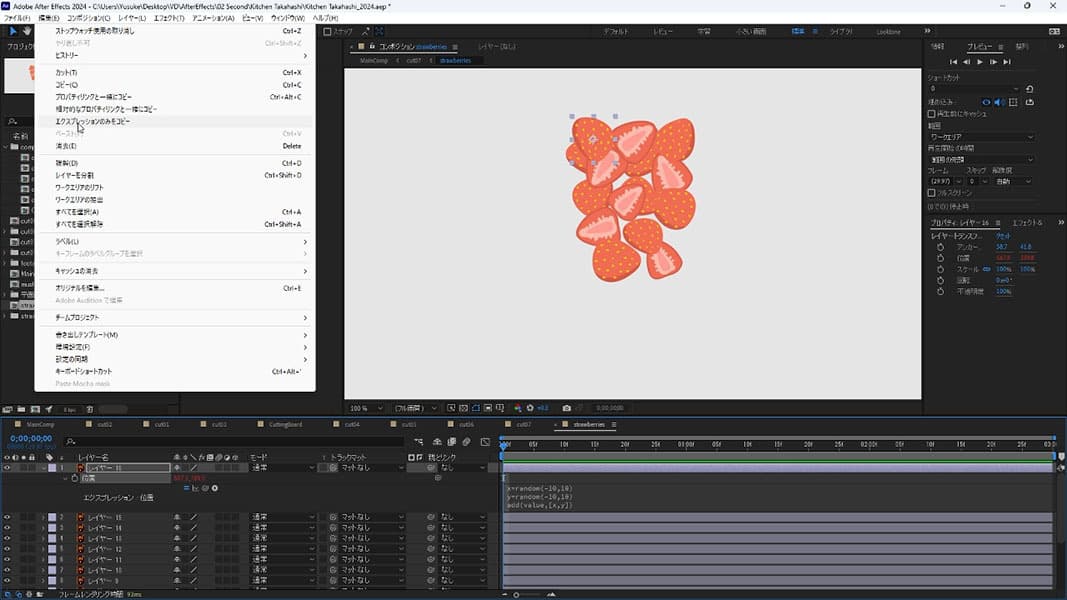The image size is (1067, 600).
Task: Click the snapshot camera icon below viewer
Action: tap(567, 408)
